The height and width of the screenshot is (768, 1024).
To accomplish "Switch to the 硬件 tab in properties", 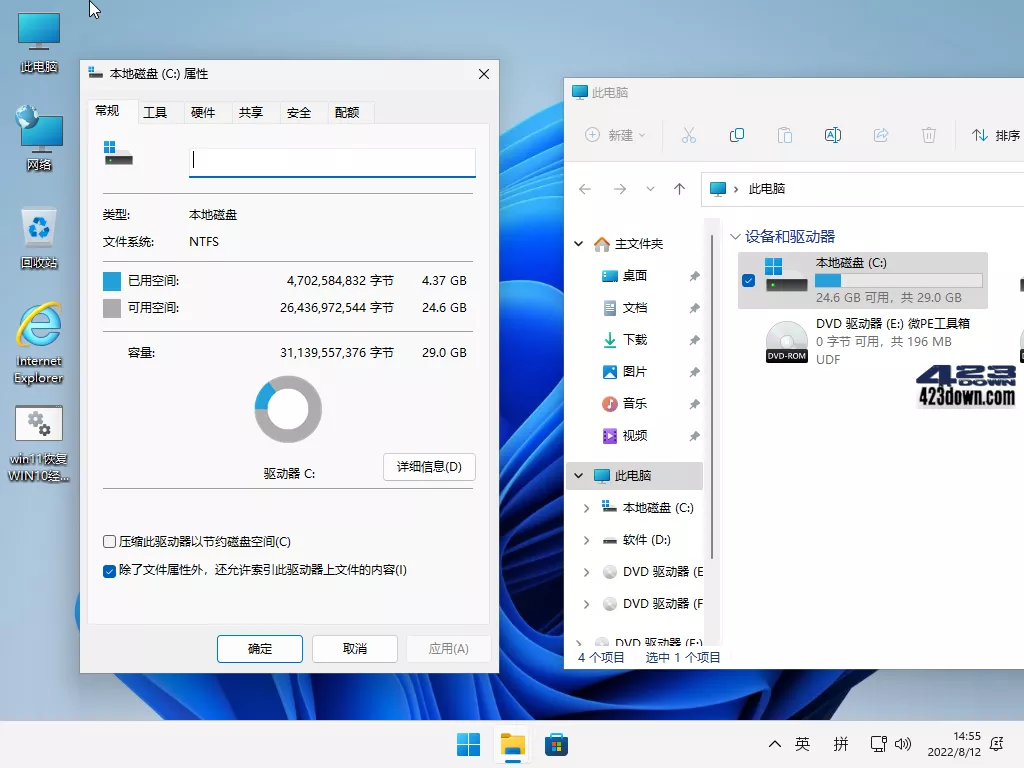I will click(204, 112).
